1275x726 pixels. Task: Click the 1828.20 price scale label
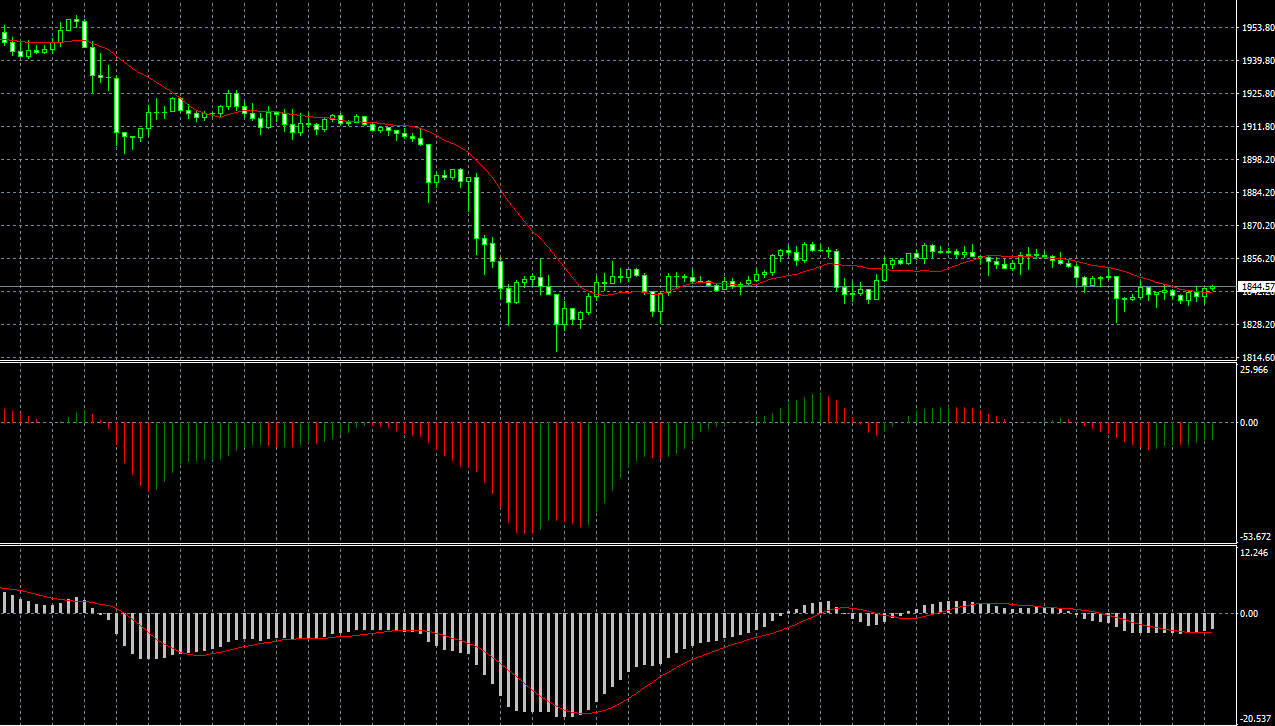[1256, 325]
